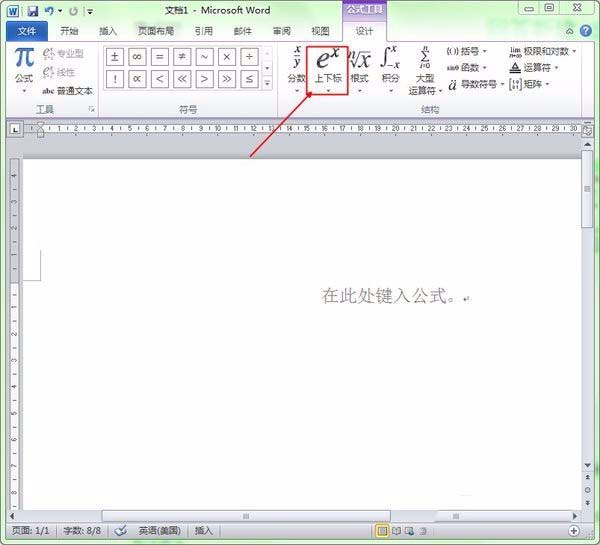Open the 大型运算符 large operator dropdown
Image resolution: width=600 pixels, height=545 pixels.
(425, 71)
